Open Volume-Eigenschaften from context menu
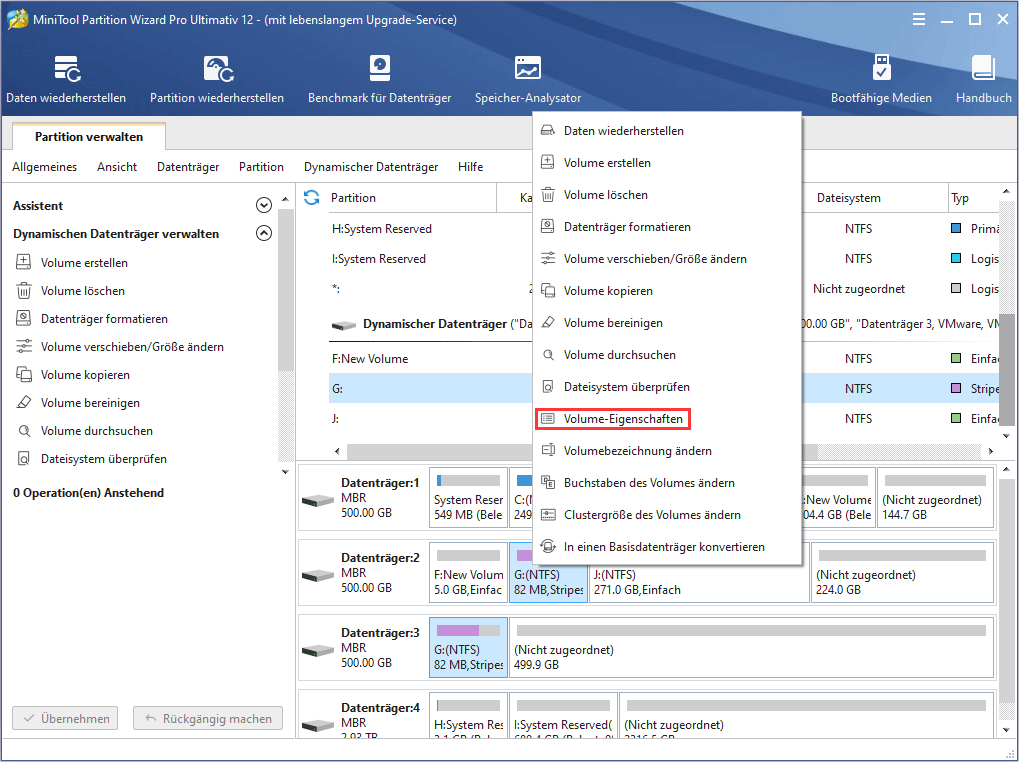This screenshot has height=762, width=1019. (667, 419)
